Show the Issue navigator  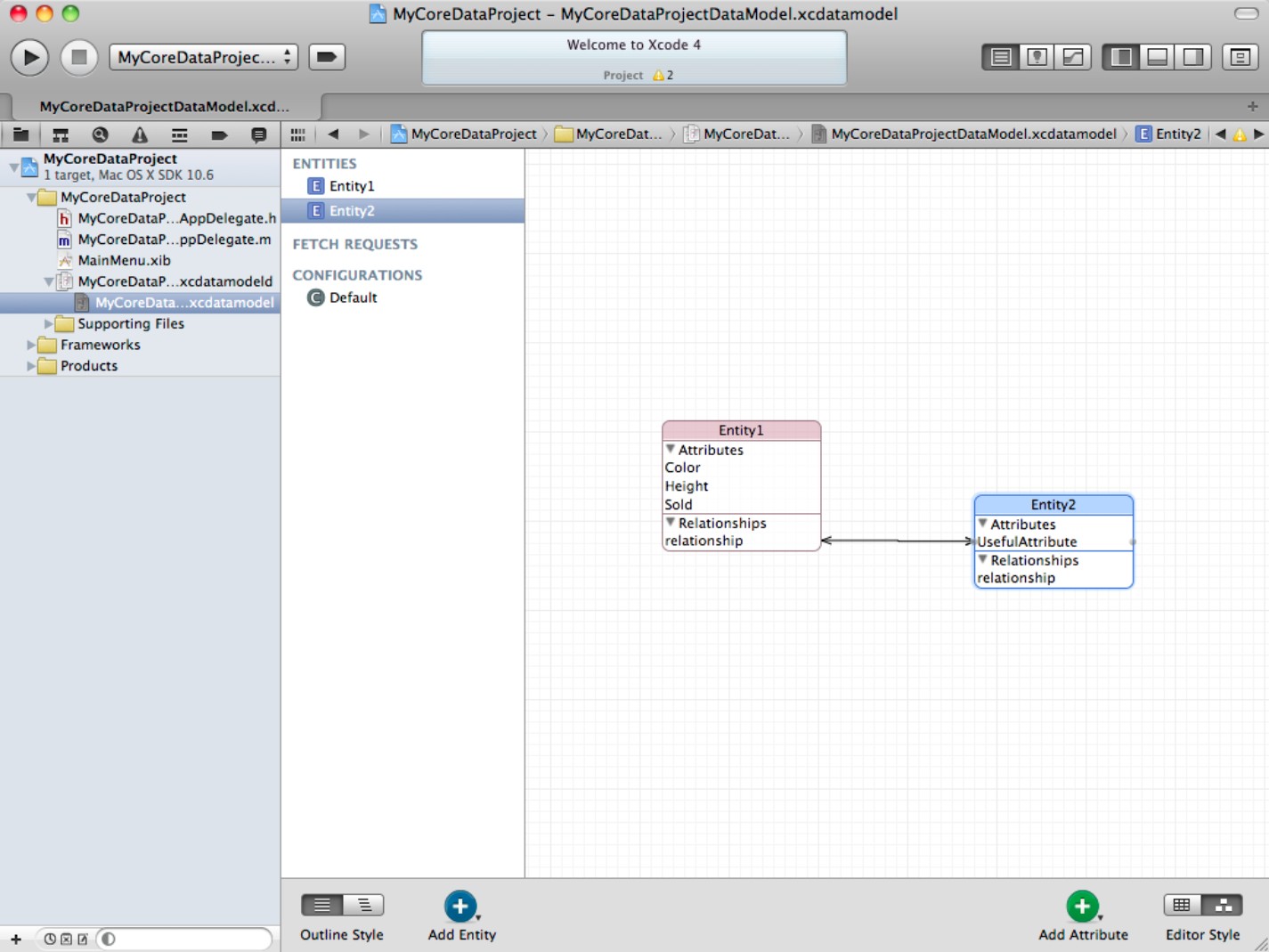pos(140,134)
